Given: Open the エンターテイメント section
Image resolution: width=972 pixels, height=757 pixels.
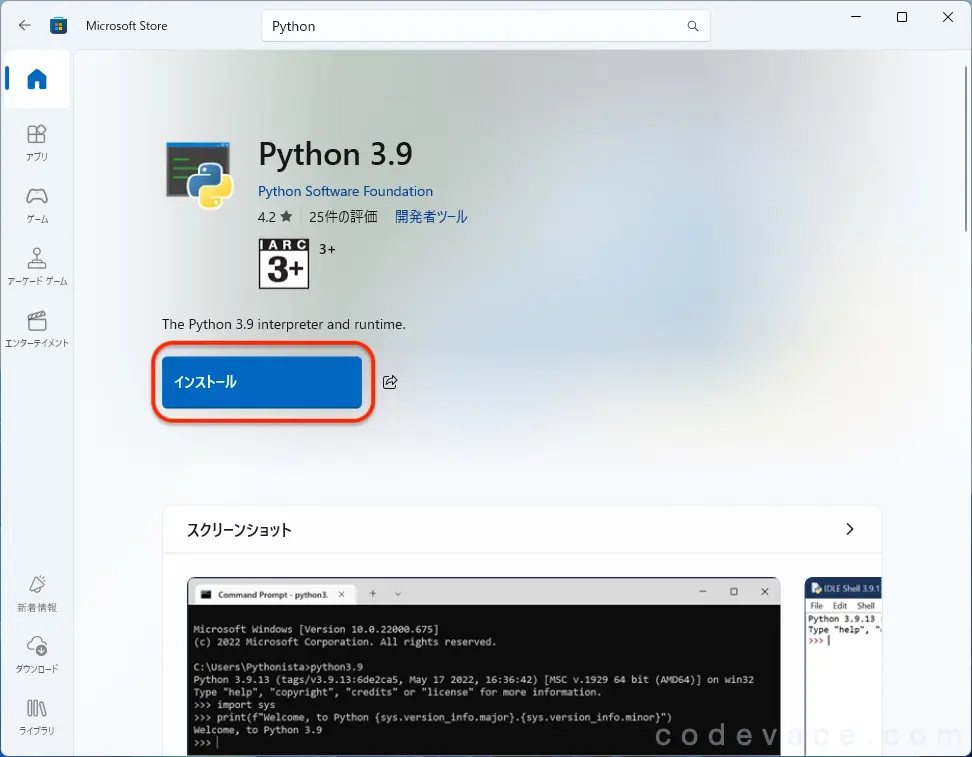Looking at the screenshot, I should [37, 328].
